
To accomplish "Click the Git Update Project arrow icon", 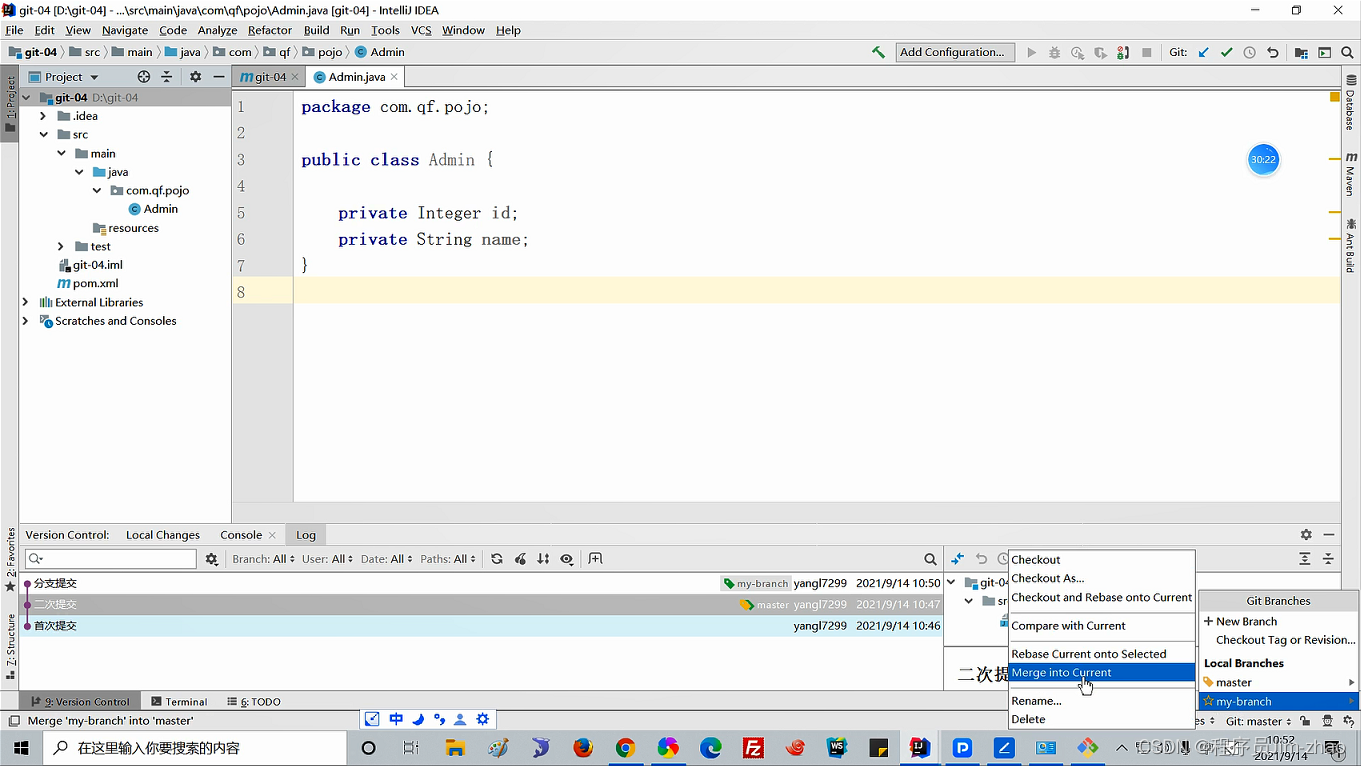I will click(x=1203, y=52).
